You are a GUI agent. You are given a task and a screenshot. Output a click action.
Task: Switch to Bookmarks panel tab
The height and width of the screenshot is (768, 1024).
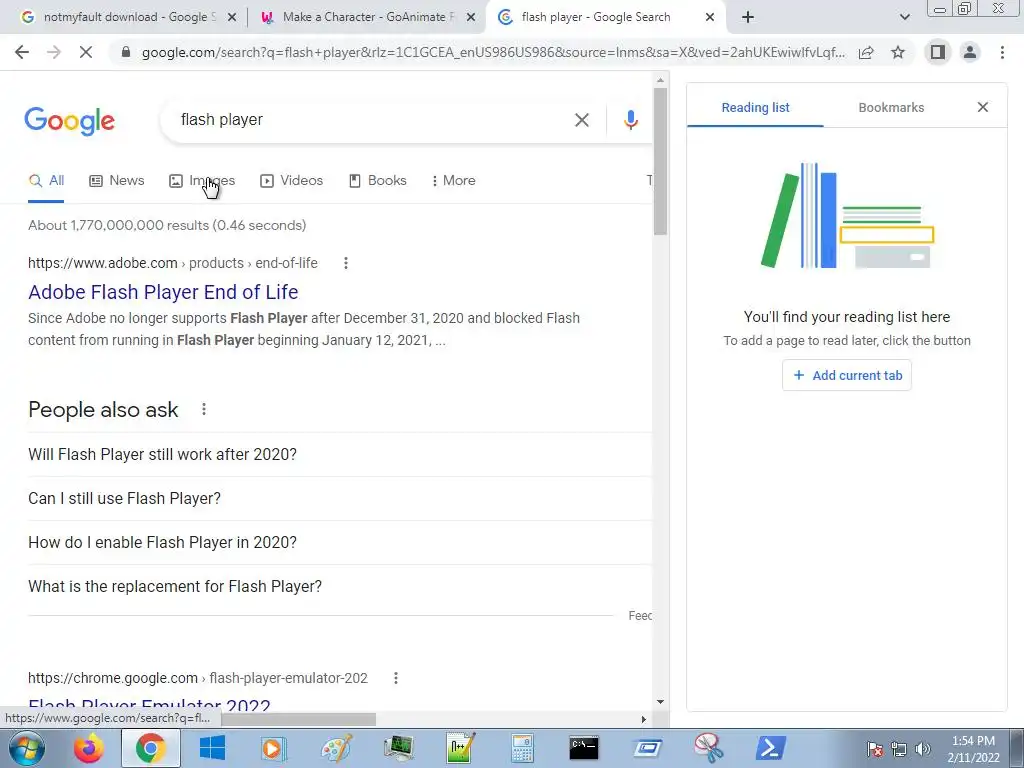pos(891,108)
